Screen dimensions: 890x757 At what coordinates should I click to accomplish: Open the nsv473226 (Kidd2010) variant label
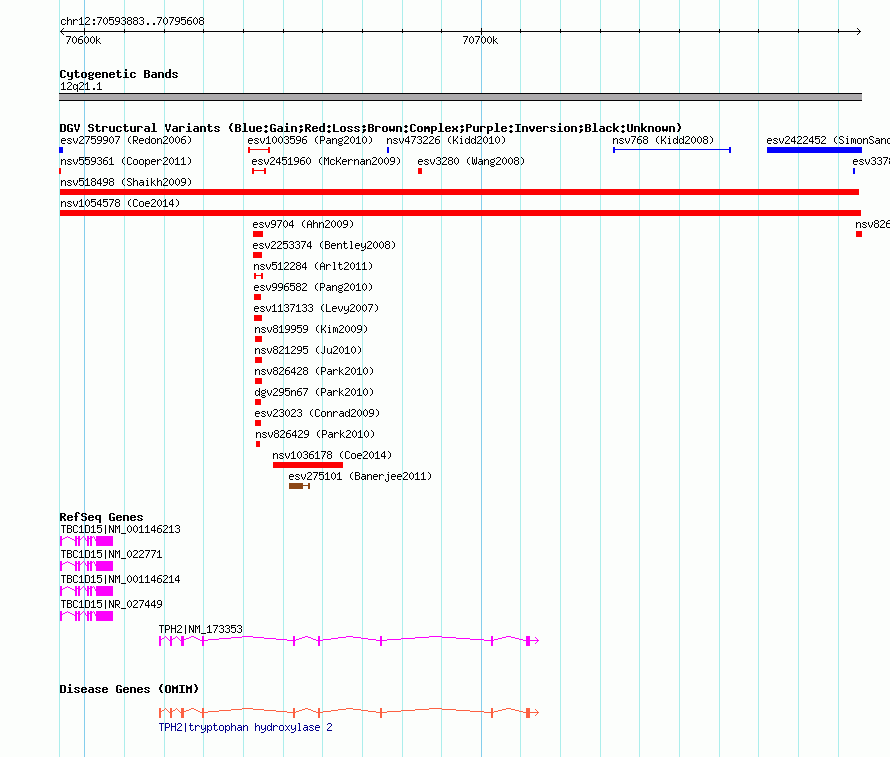(x=446, y=140)
